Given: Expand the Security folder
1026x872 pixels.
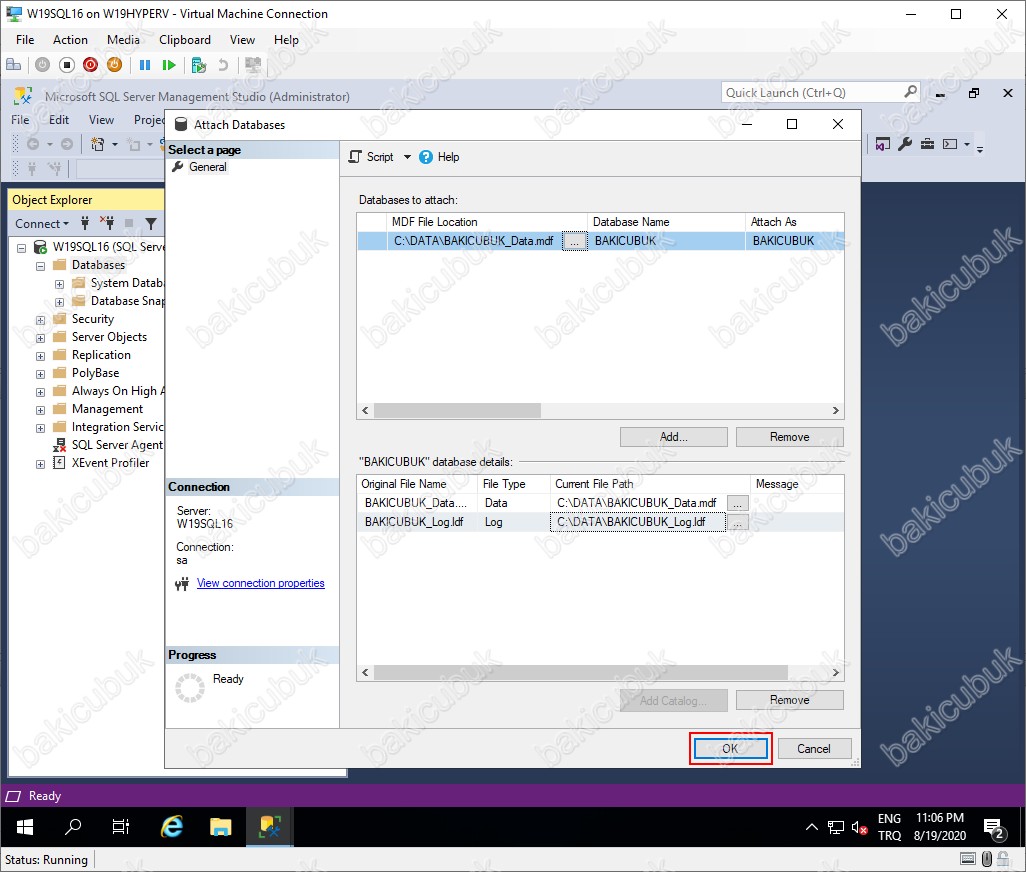Looking at the screenshot, I should pos(41,320).
